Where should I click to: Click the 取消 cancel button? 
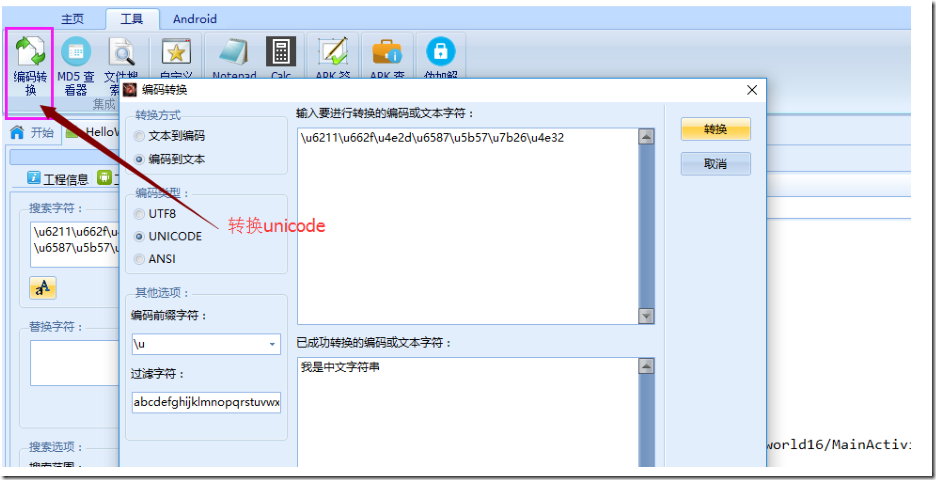click(x=715, y=164)
